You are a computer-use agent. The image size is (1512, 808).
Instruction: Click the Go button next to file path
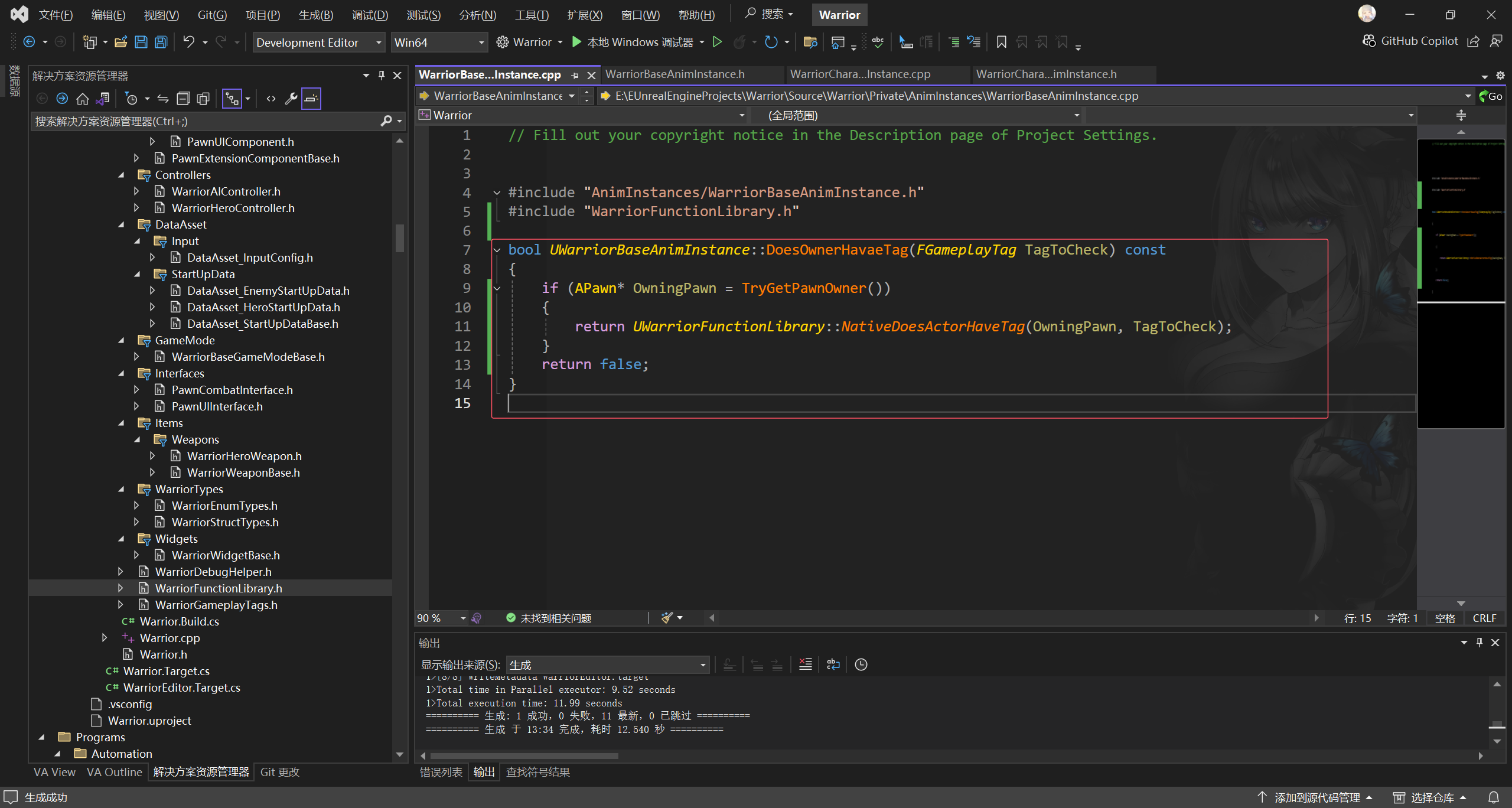point(1490,96)
